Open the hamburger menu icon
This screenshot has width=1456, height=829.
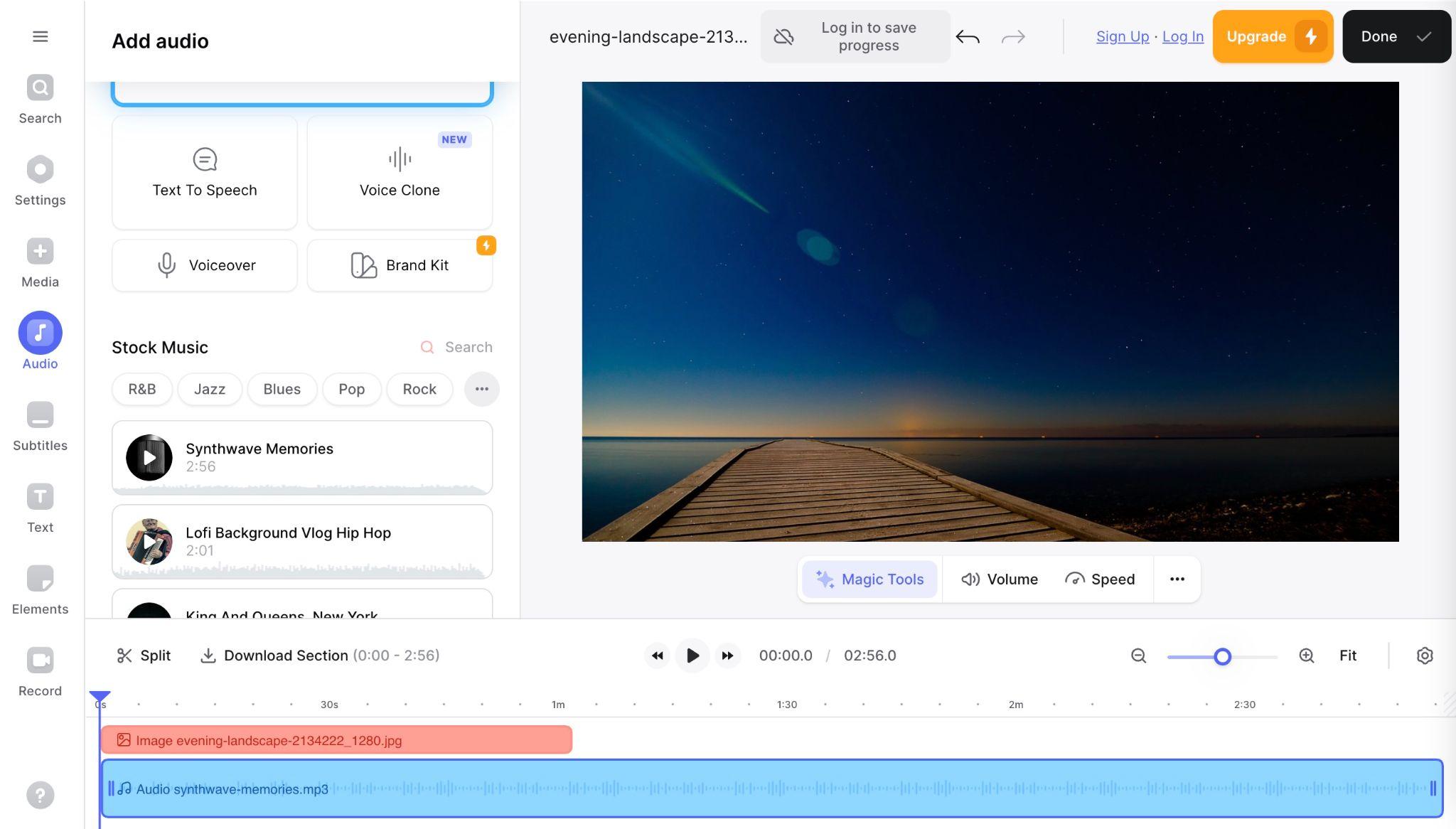coord(41,36)
